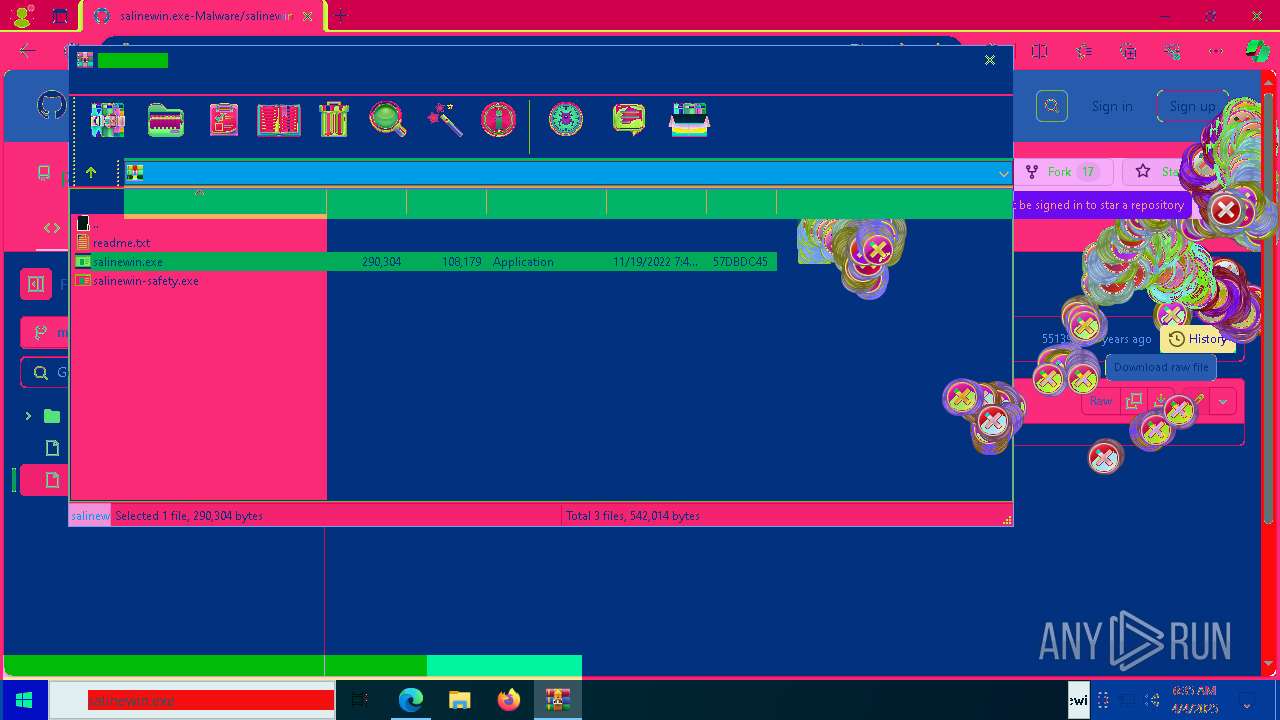Click the WinRAR Add to archive icon
1280x720 pixels.
click(108, 120)
